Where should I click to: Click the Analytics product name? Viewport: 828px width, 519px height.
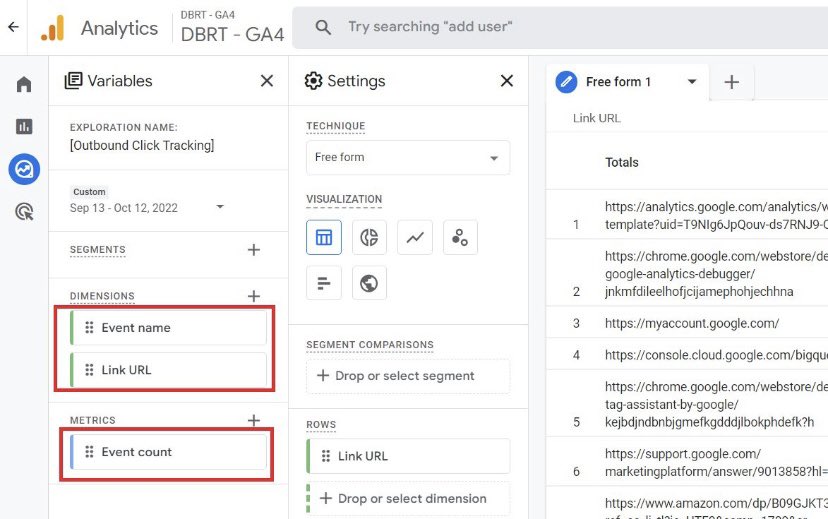click(x=119, y=28)
